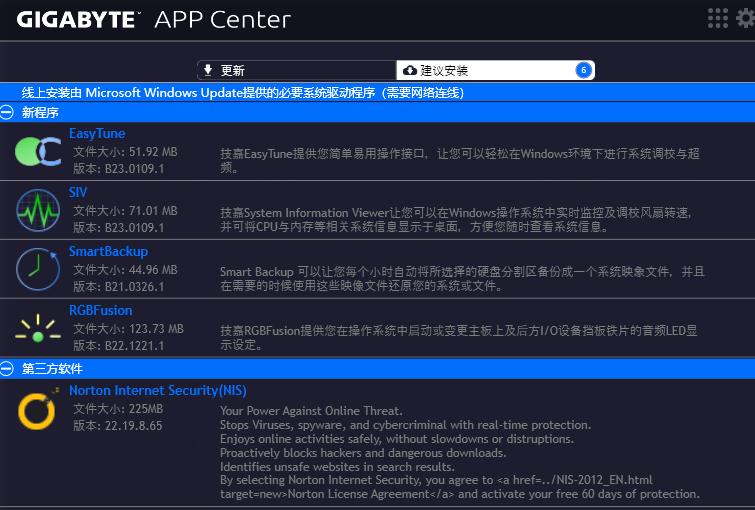Click the EasyTune description text
755x510 pixels.
(460, 160)
